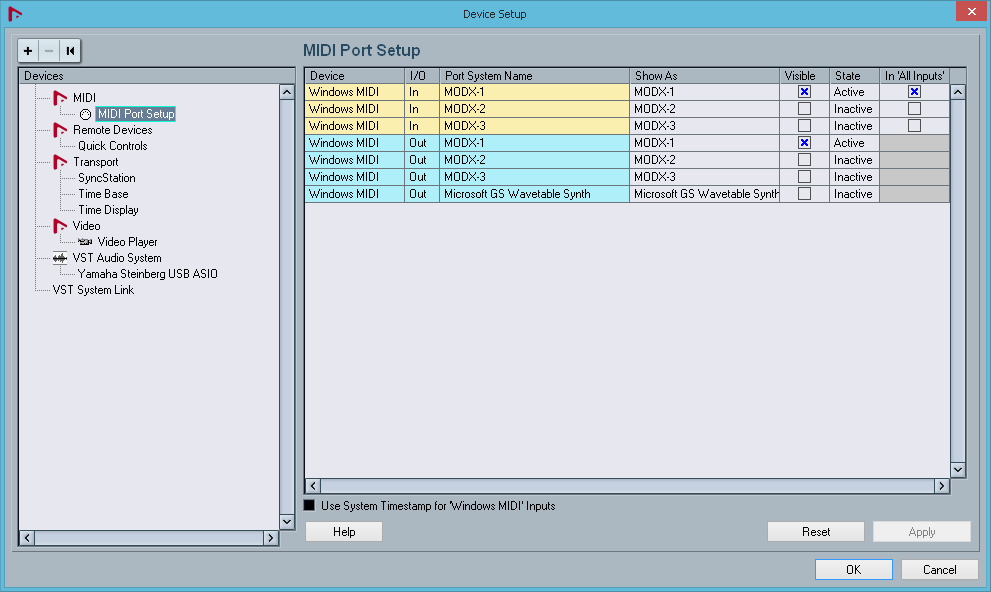The image size is (991, 592).
Task: Click the Cubase logo in title bar
Action: tap(15, 14)
